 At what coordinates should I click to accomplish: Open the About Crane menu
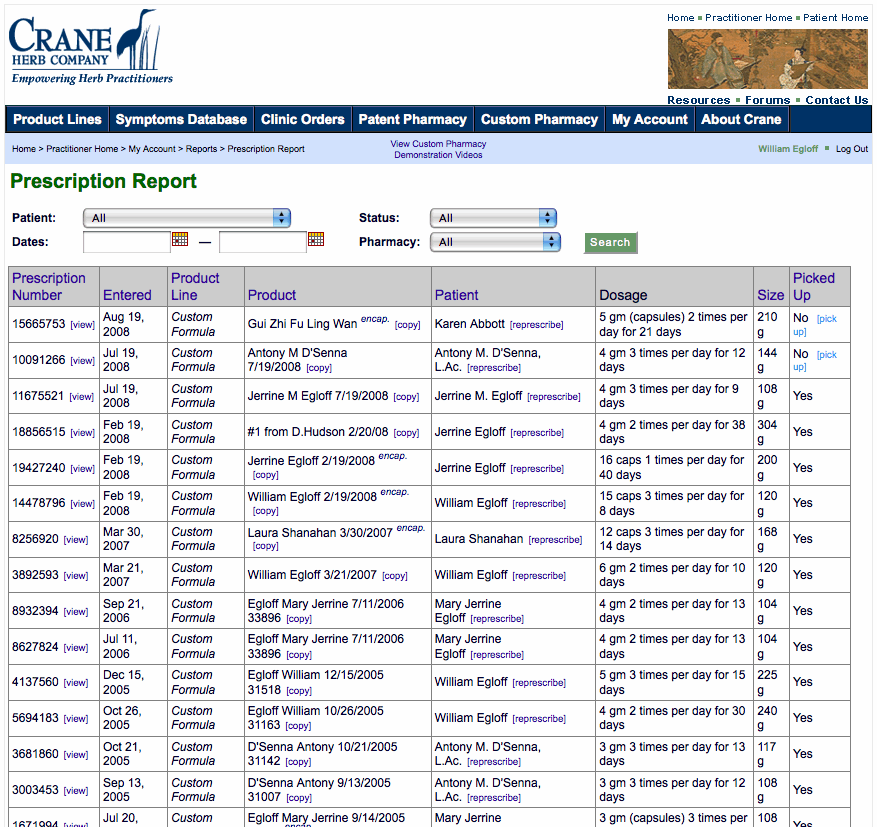[x=741, y=119]
